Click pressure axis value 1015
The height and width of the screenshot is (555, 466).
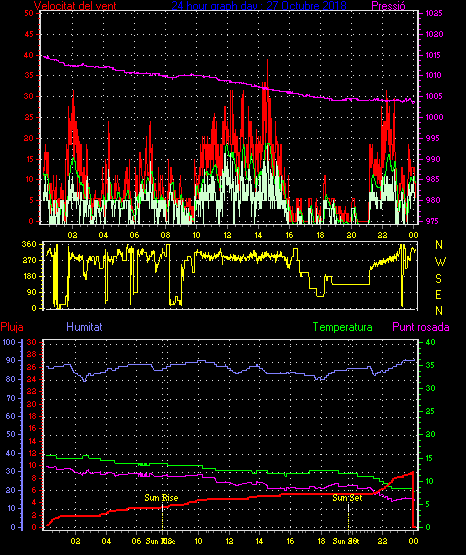(434, 55)
